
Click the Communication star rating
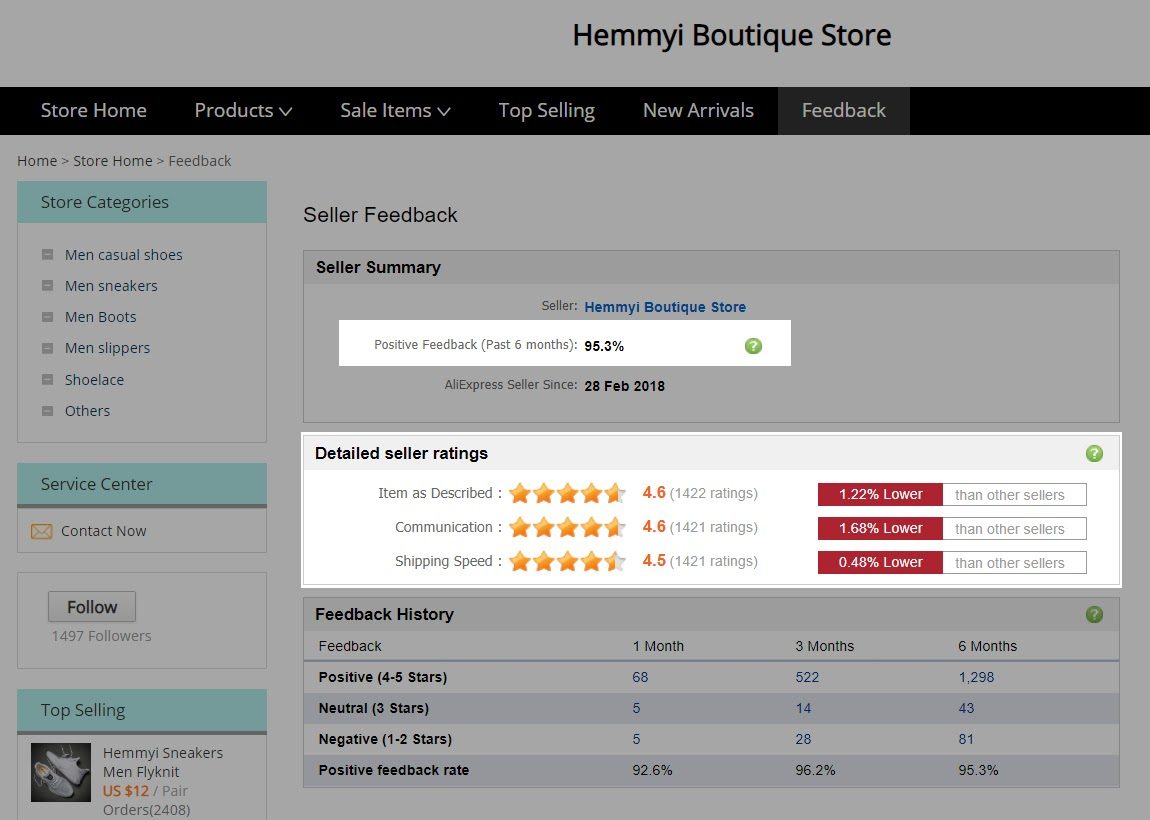(567, 527)
